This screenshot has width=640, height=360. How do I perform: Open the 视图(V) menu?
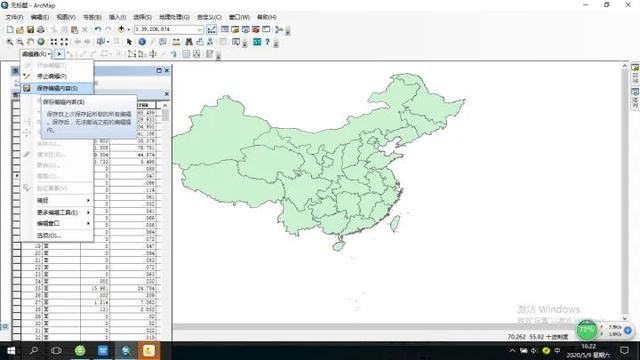[x=66, y=17]
